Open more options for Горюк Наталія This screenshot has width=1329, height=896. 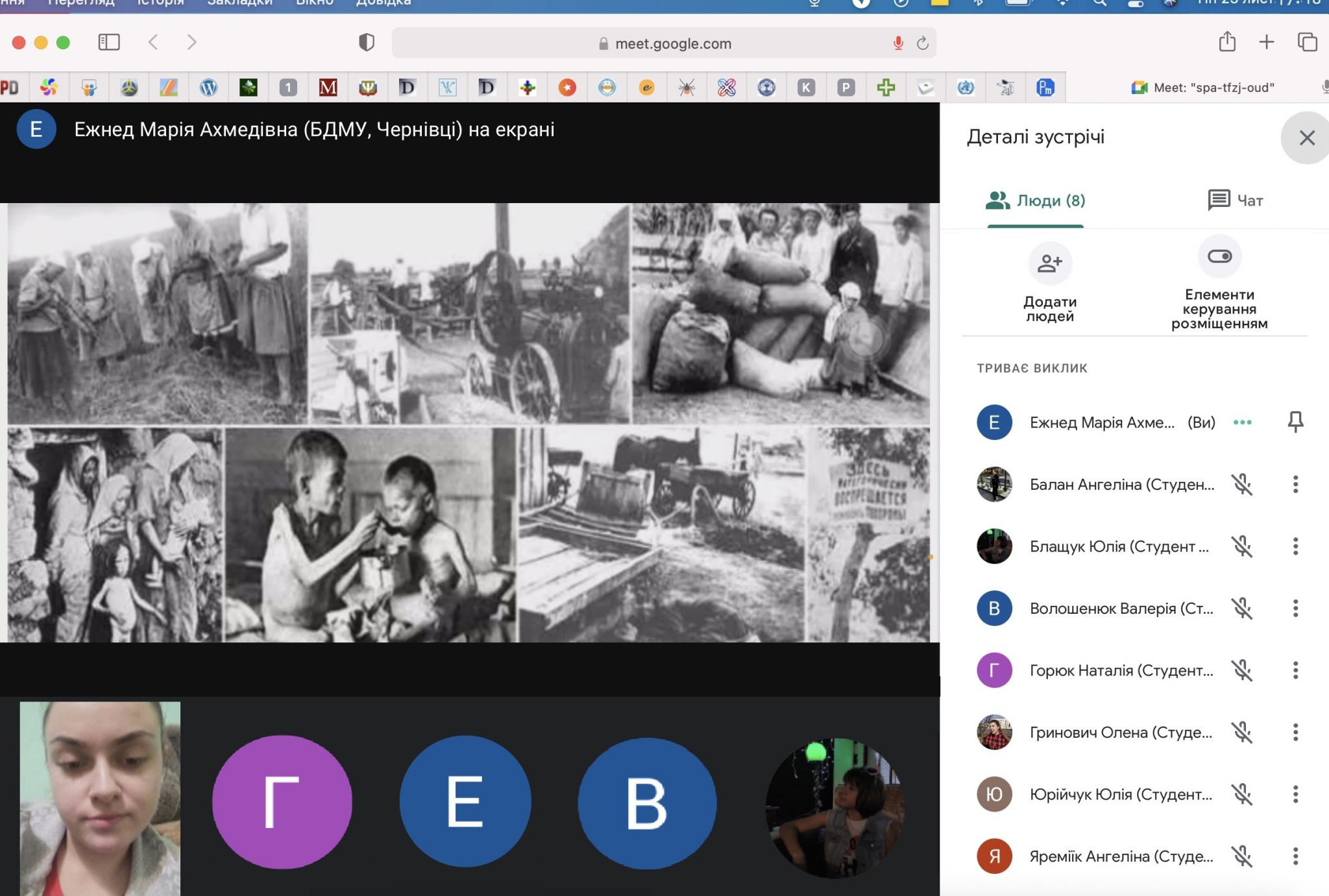[x=1295, y=670]
